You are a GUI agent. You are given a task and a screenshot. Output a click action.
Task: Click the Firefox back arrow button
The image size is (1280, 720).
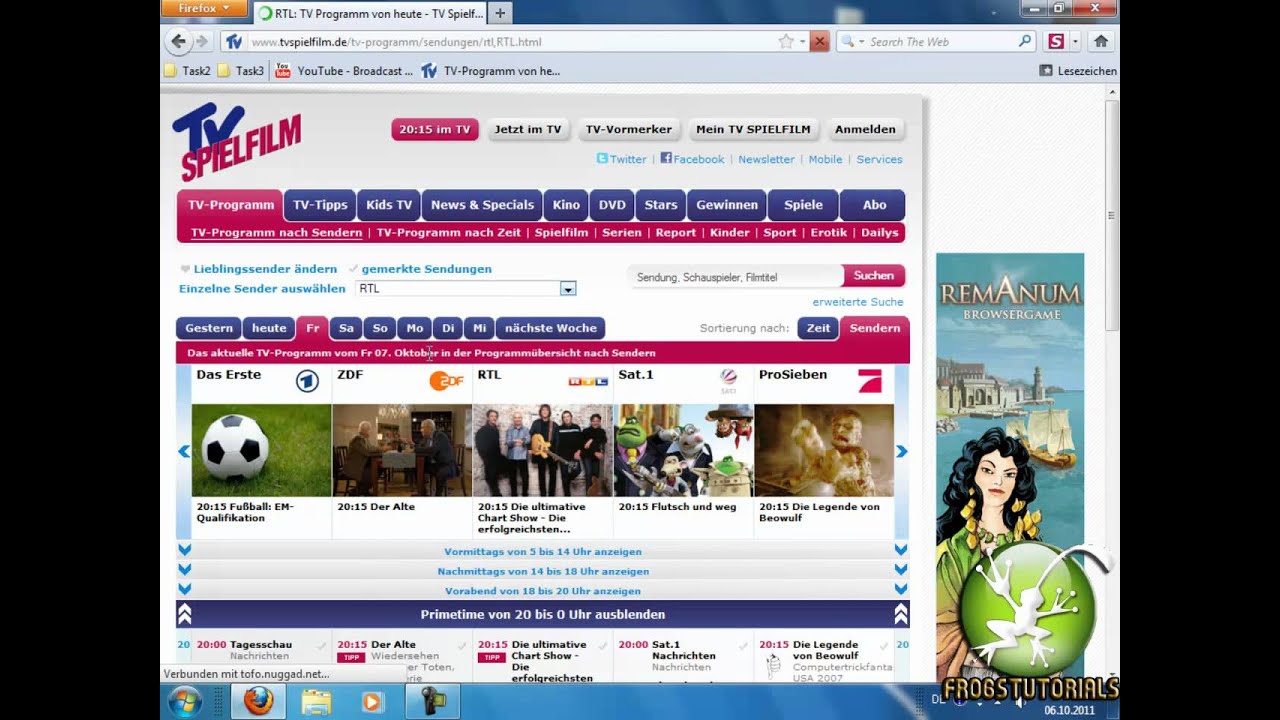click(x=178, y=41)
